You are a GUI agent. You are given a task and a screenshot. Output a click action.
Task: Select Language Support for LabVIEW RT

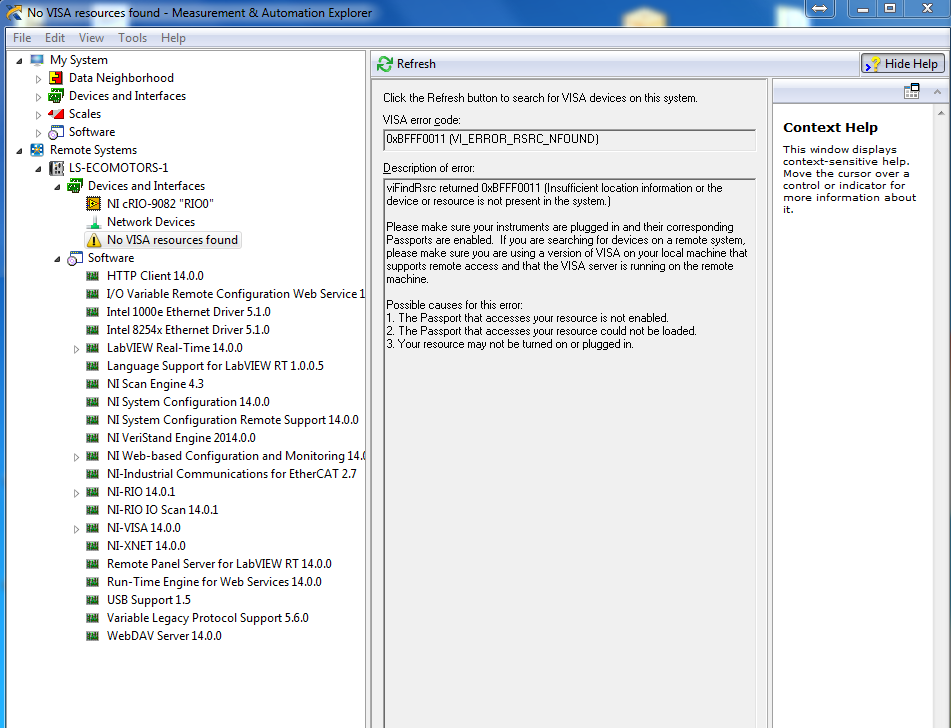coord(215,366)
